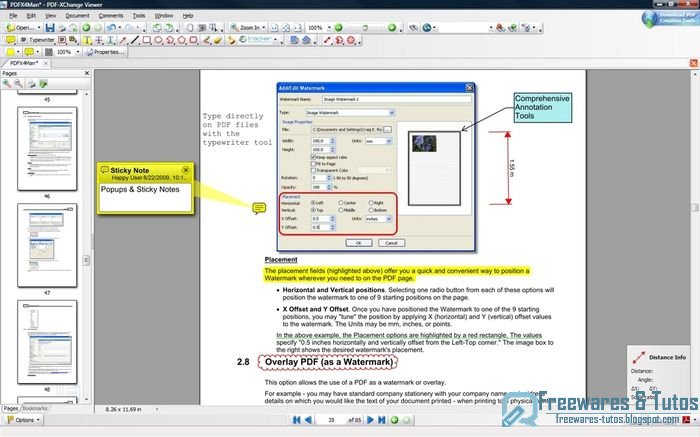Open the placement Units inches dropdown

389,219
